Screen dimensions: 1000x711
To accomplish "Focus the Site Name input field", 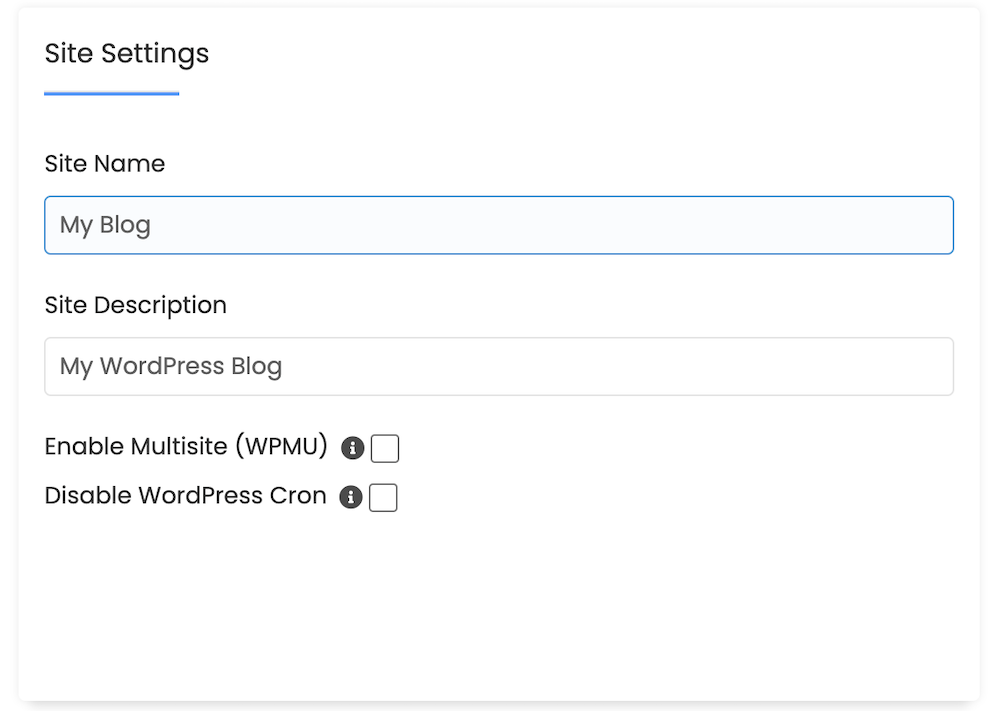I will 499,225.
